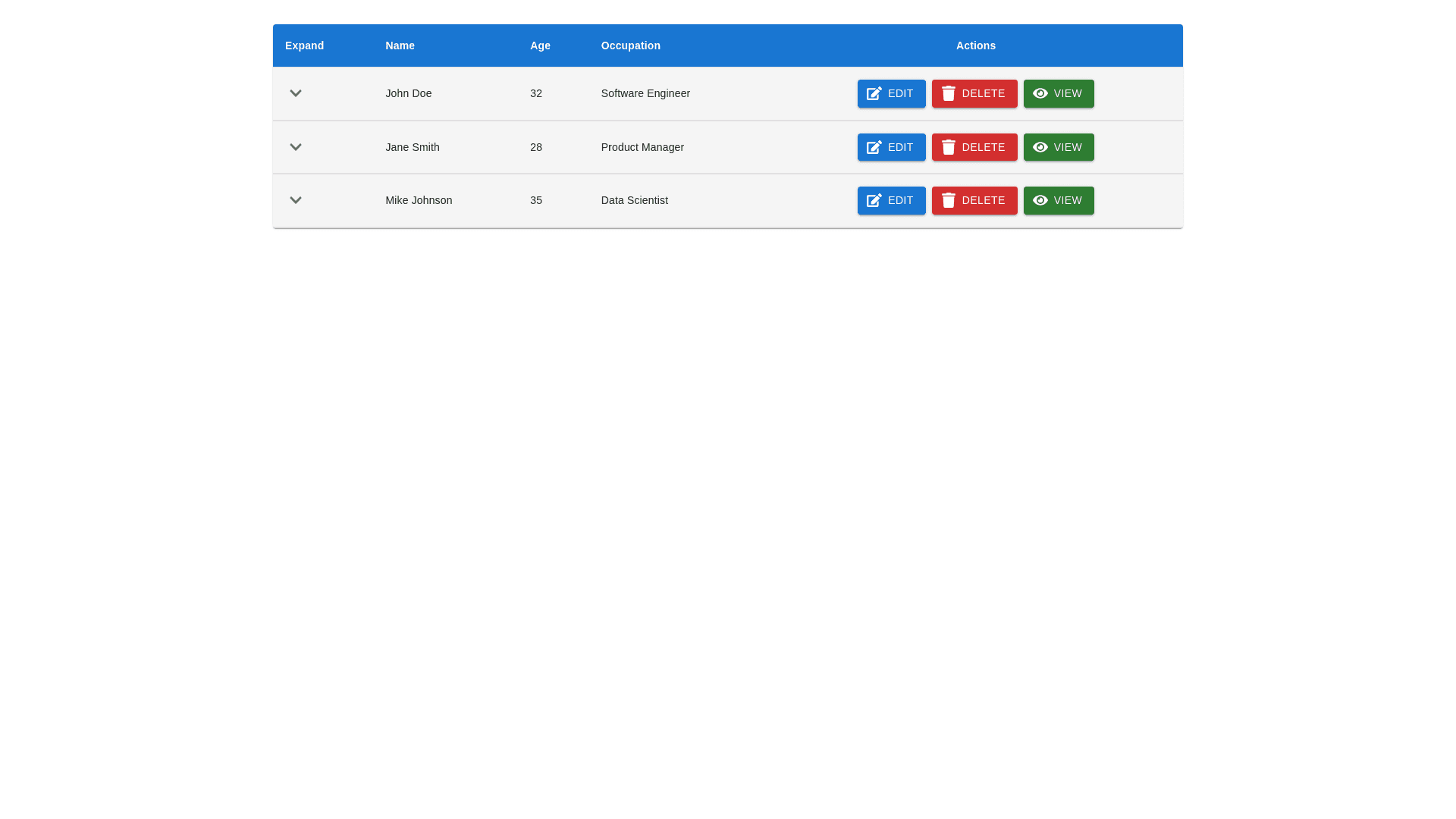Click the Name column header

tap(400, 45)
